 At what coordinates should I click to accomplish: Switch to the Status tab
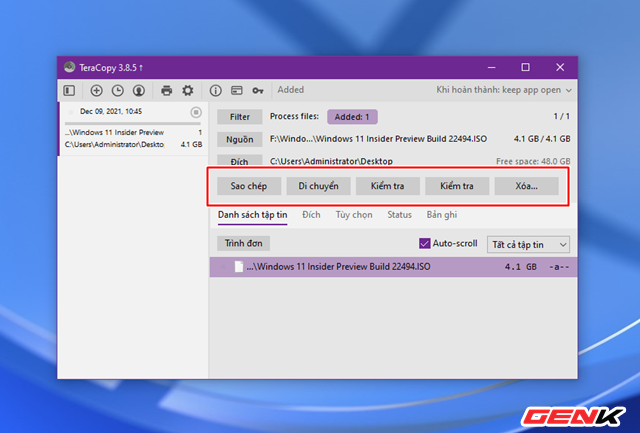(x=399, y=215)
